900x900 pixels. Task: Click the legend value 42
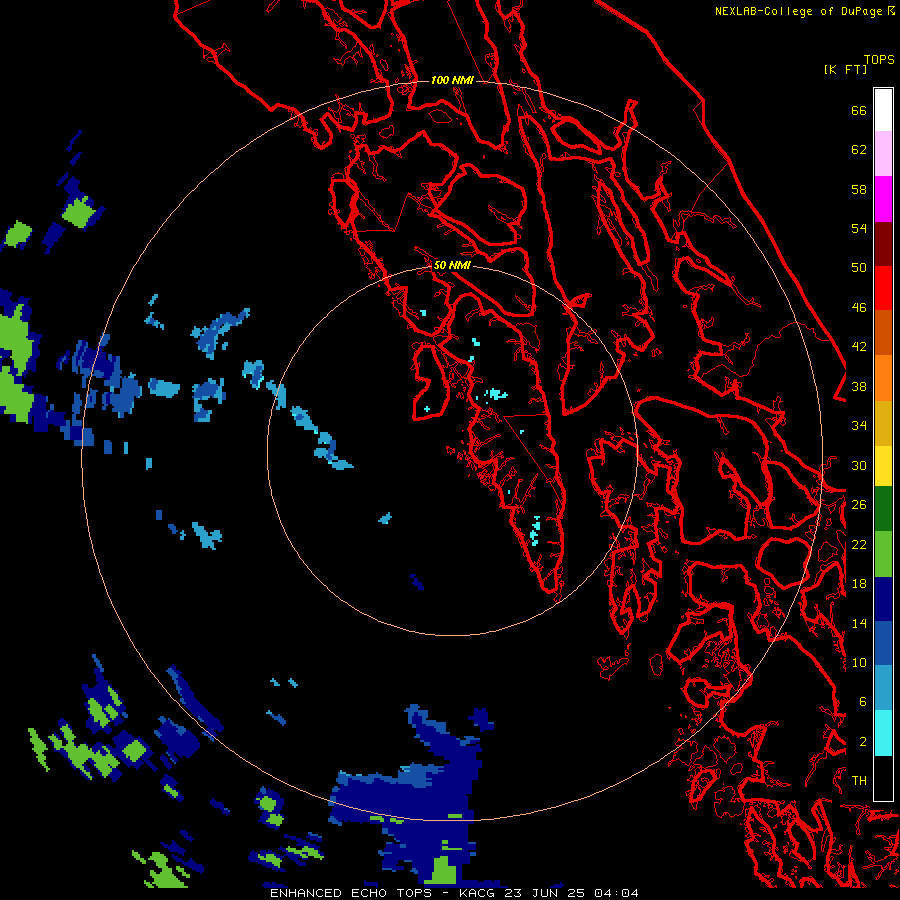pyautogui.click(x=859, y=346)
